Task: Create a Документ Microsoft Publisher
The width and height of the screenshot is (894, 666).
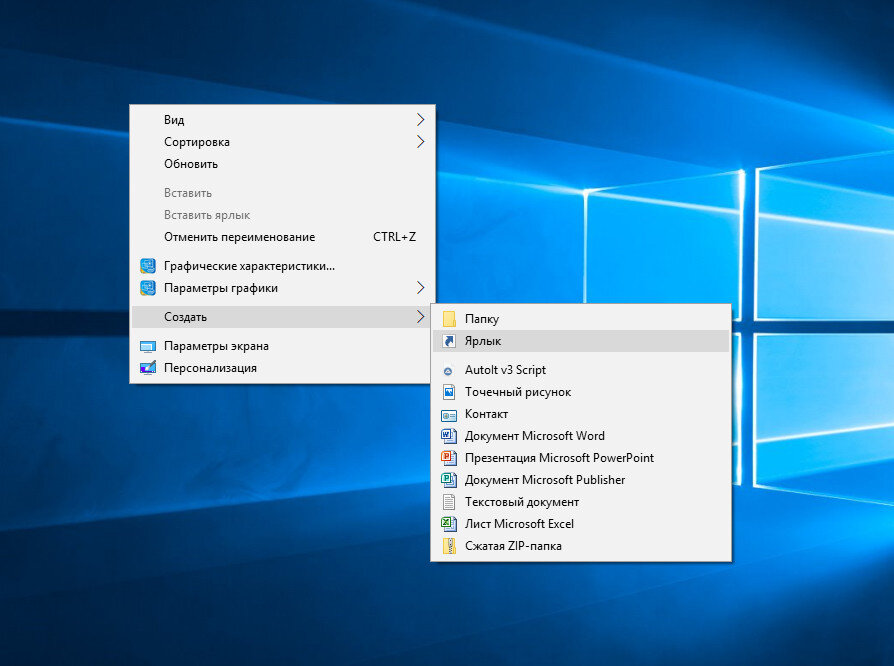Action: 581,480
